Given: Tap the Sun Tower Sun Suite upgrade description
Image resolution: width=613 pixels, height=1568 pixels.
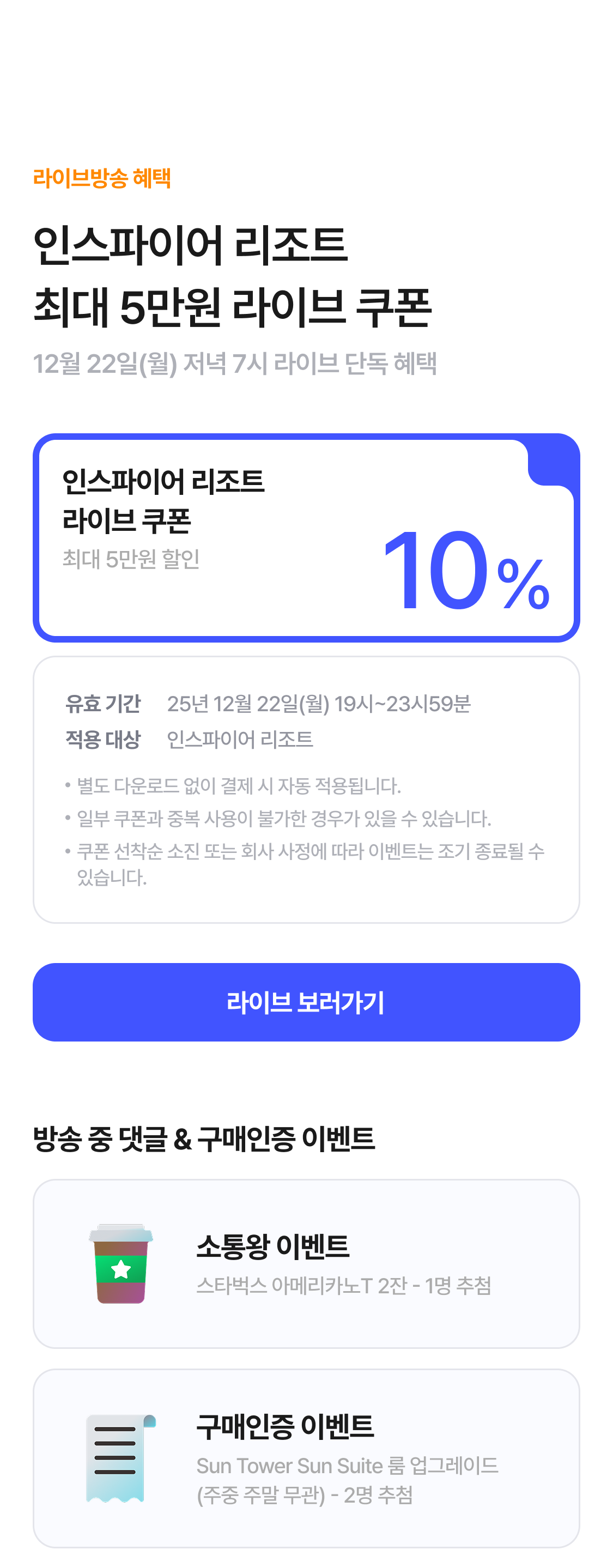Looking at the screenshot, I should 347,1479.
